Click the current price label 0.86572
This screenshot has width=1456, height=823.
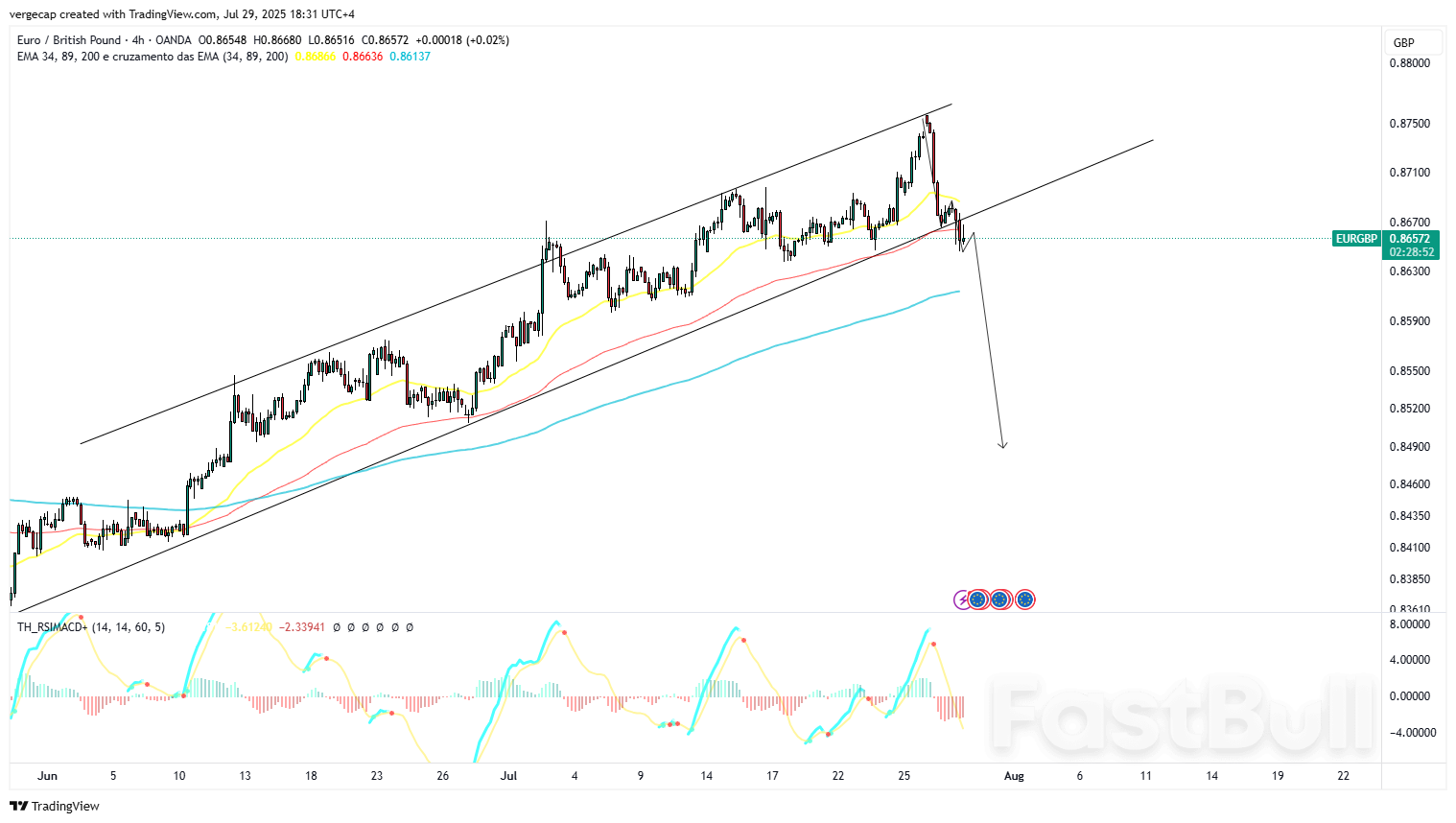[x=1409, y=239]
